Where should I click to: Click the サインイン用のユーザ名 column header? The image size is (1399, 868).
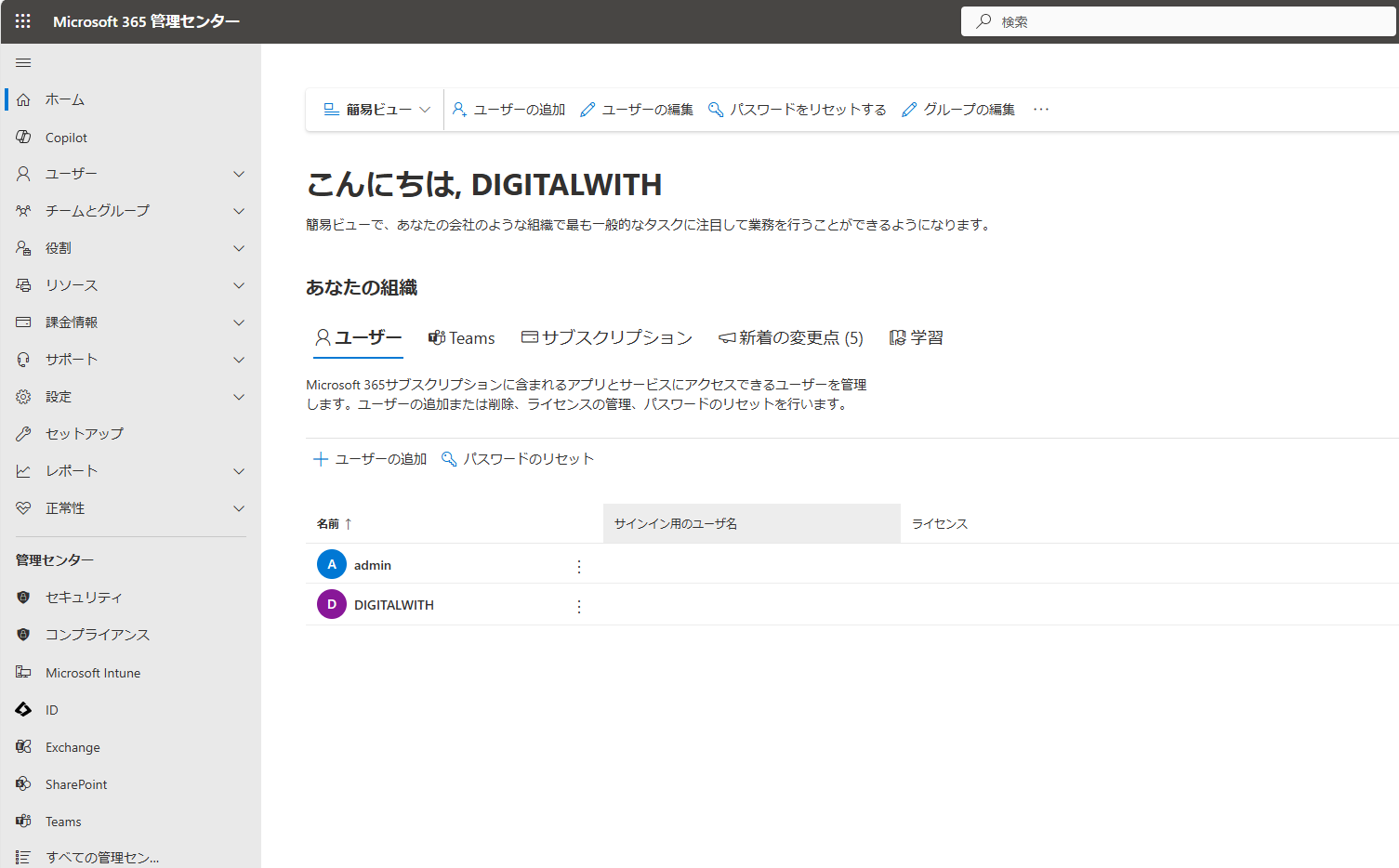point(751,523)
